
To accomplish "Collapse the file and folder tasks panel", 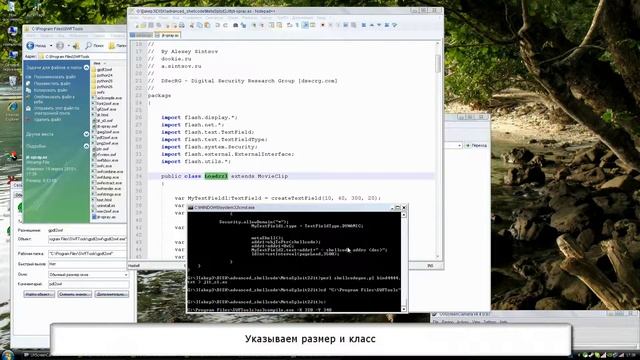I will click(86, 67).
